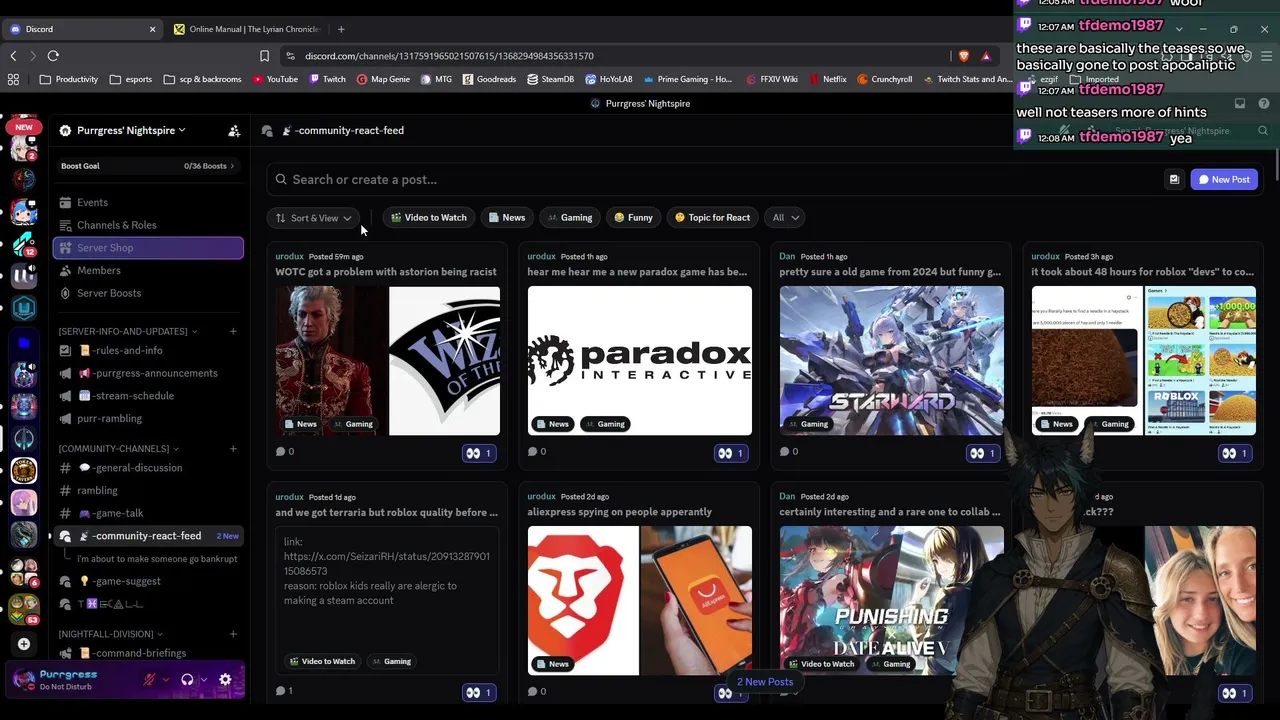Screen dimensions: 1280x720
Task: Open the Sort & View dropdown
Action: click(314, 218)
